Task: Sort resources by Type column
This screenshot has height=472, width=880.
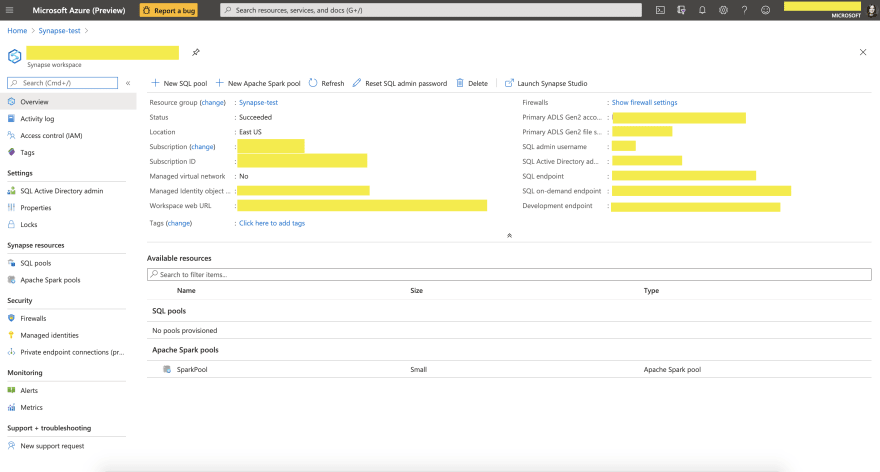Action: [651, 291]
